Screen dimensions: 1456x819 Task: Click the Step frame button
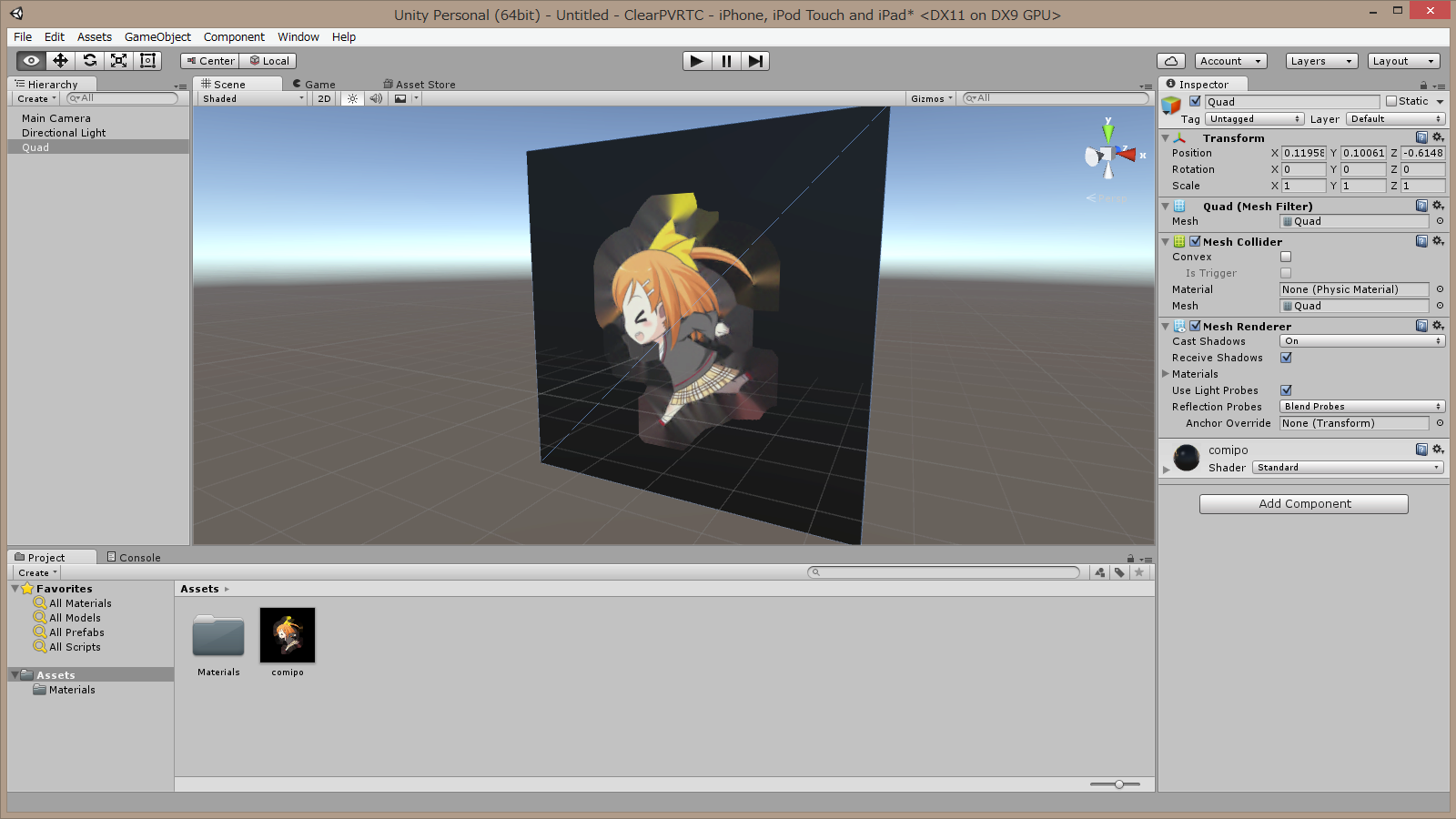(x=755, y=61)
